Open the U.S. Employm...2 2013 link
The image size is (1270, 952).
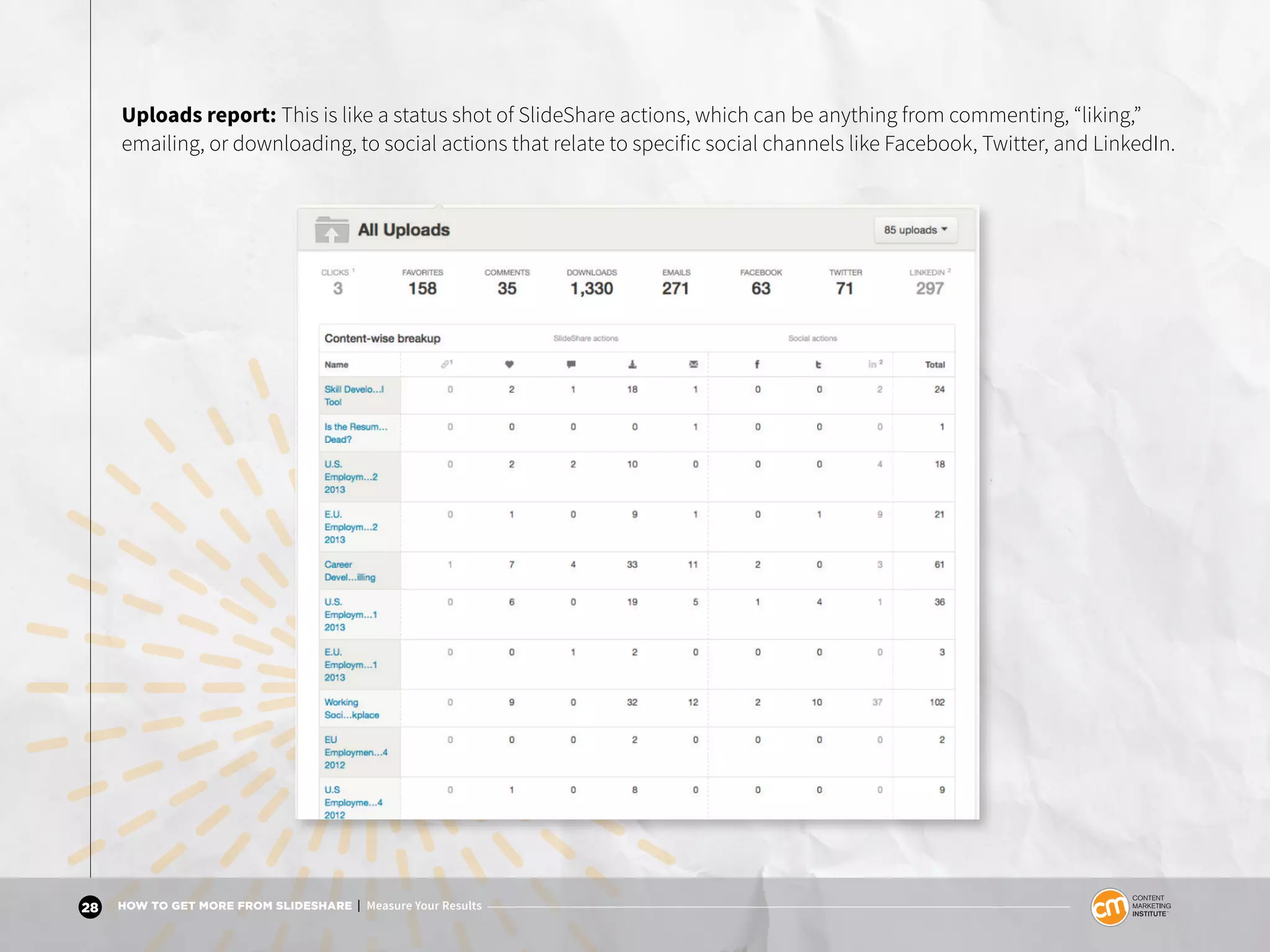(351, 477)
